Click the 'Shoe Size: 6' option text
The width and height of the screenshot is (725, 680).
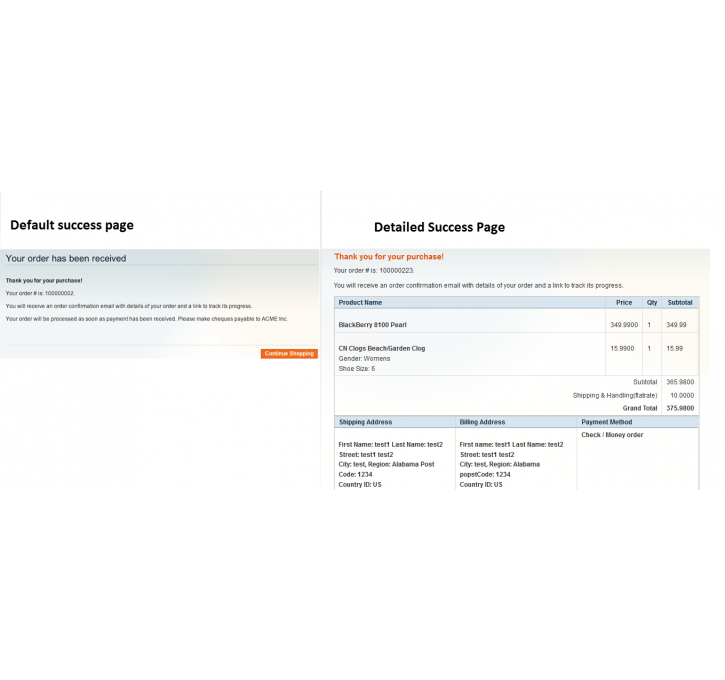click(357, 369)
